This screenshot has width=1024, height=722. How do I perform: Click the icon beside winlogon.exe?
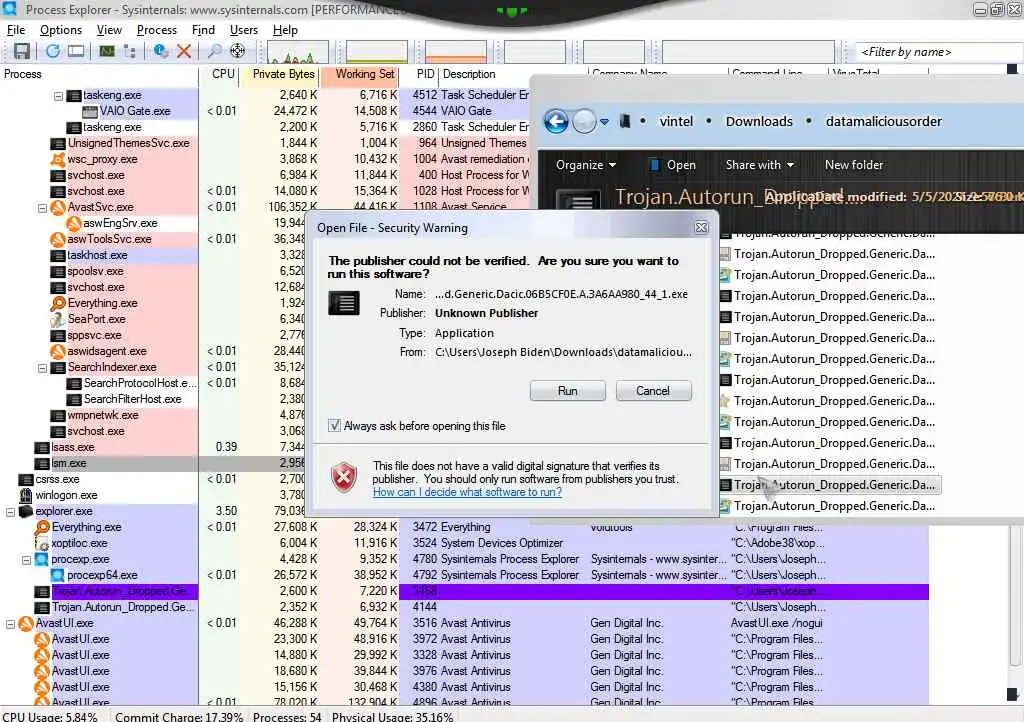click(26, 495)
